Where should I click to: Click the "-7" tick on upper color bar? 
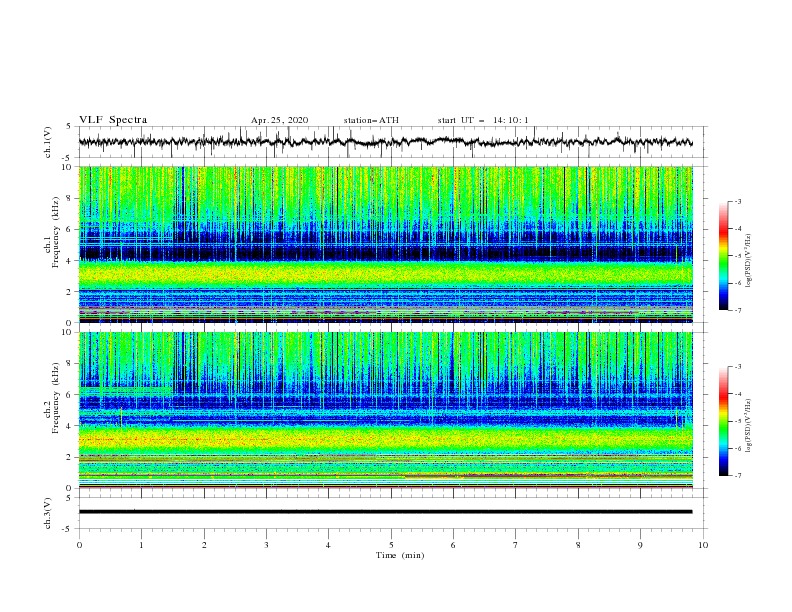click(737, 310)
